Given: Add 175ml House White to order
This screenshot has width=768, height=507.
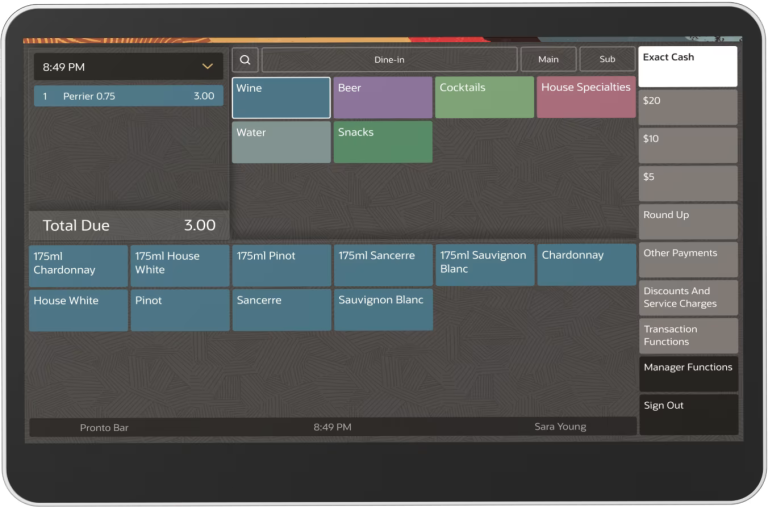Looking at the screenshot, I should 180,265.
